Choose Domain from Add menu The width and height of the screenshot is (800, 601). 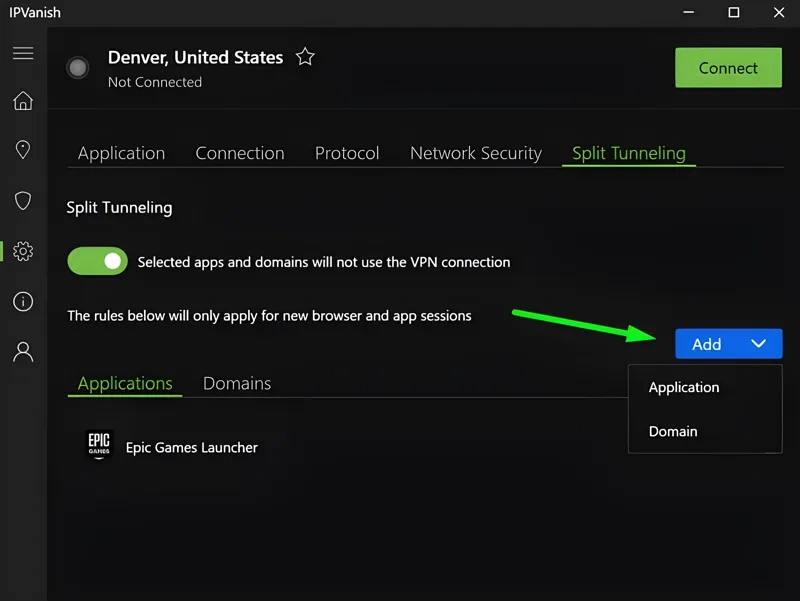pyautogui.click(x=673, y=432)
